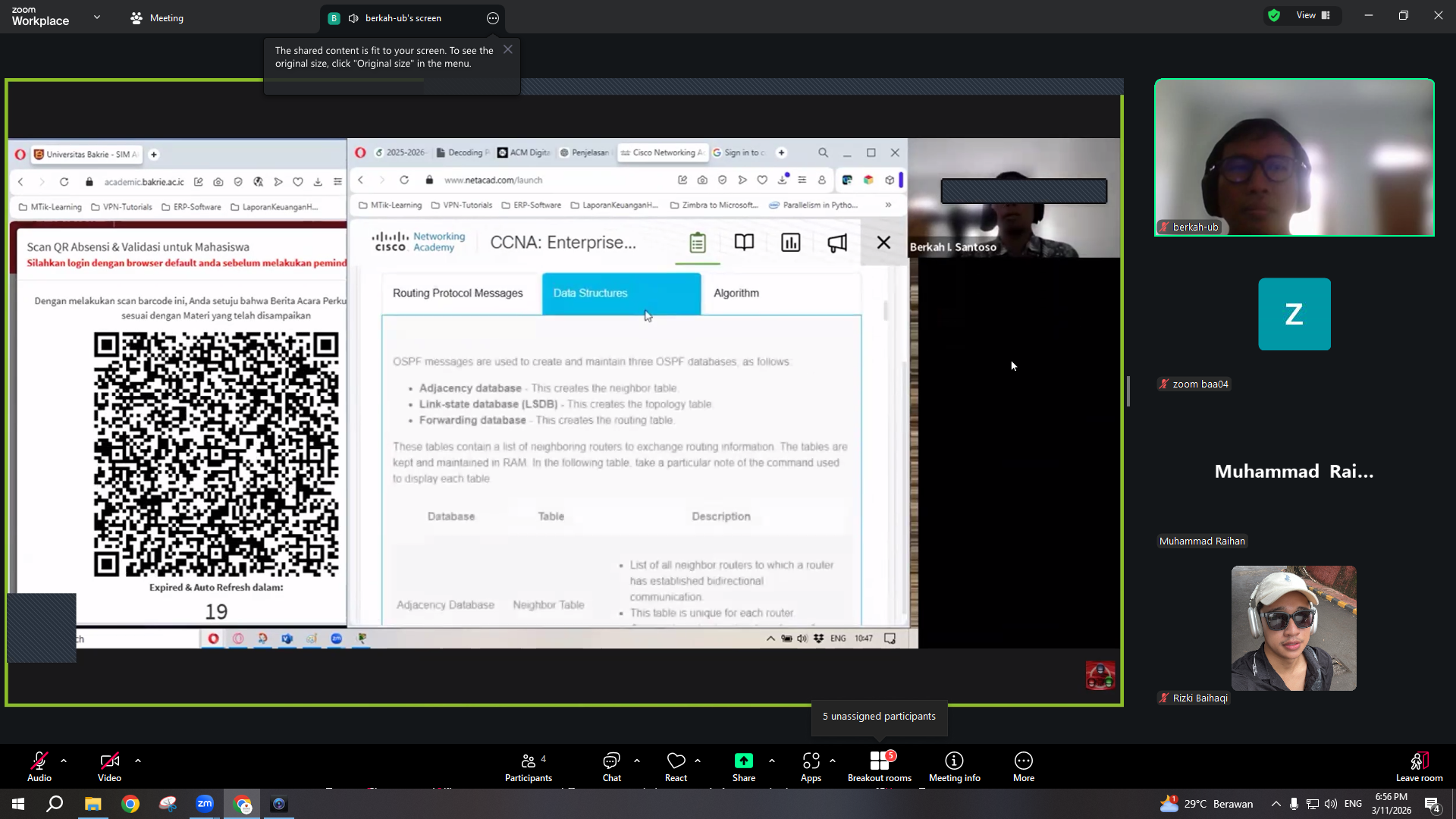
Task: Switch to the Meeting tab
Action: [x=157, y=17]
